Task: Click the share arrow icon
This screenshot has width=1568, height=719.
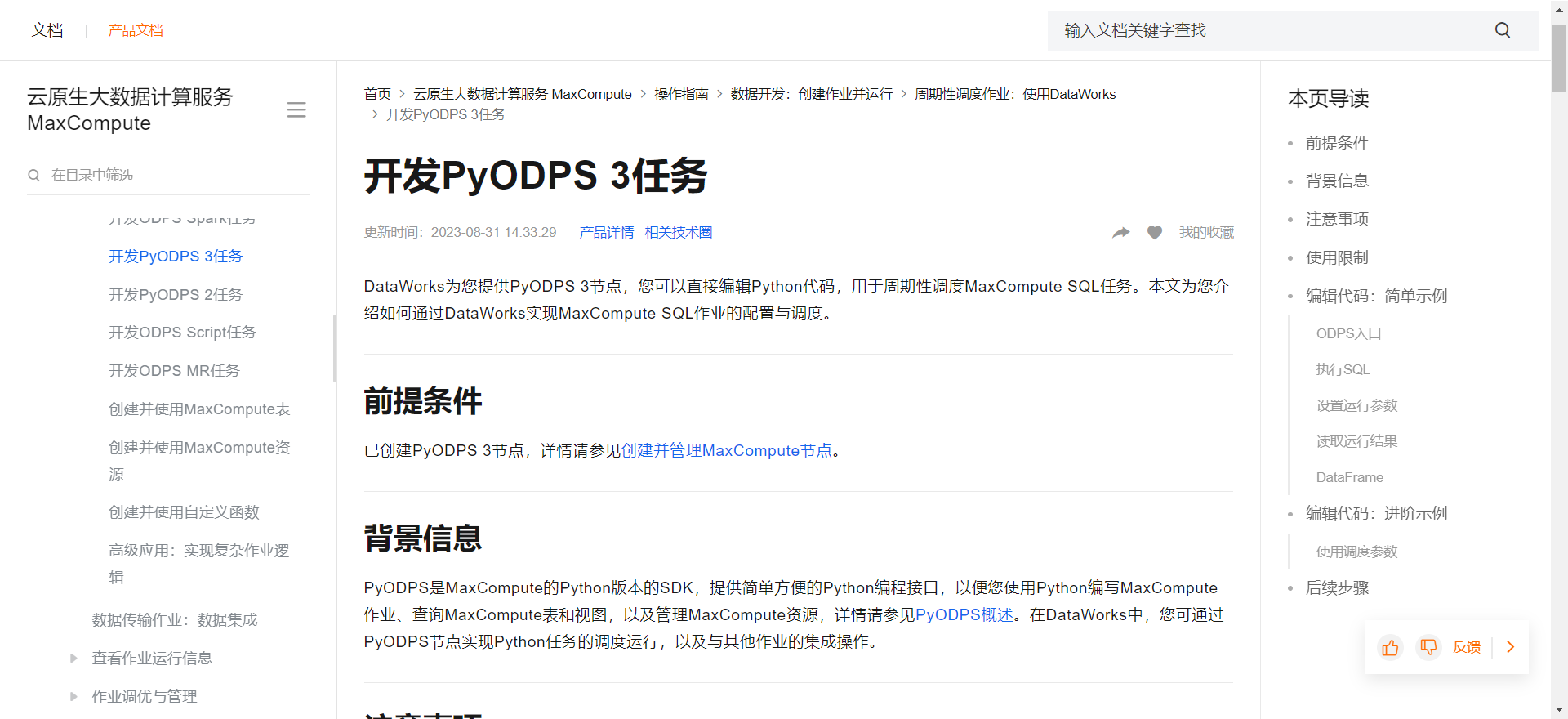Action: point(1121,233)
